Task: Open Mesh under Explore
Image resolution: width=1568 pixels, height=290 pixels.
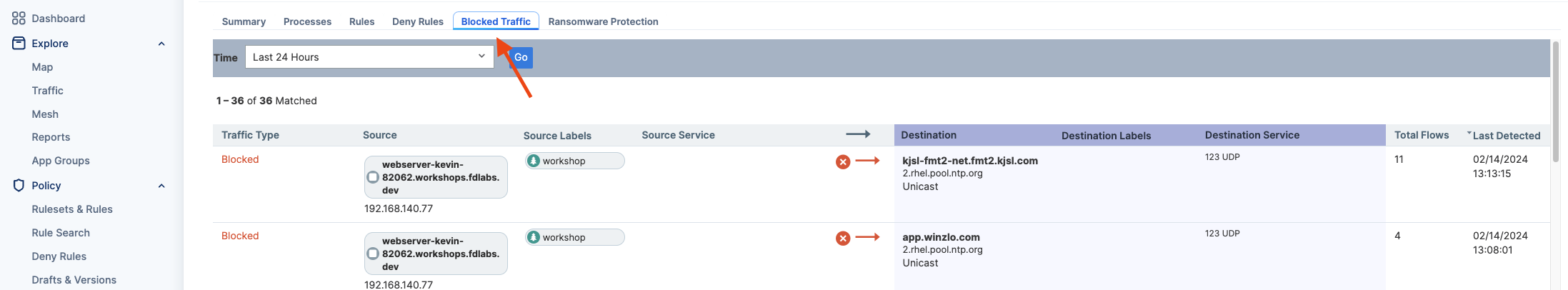Action: coord(45,114)
